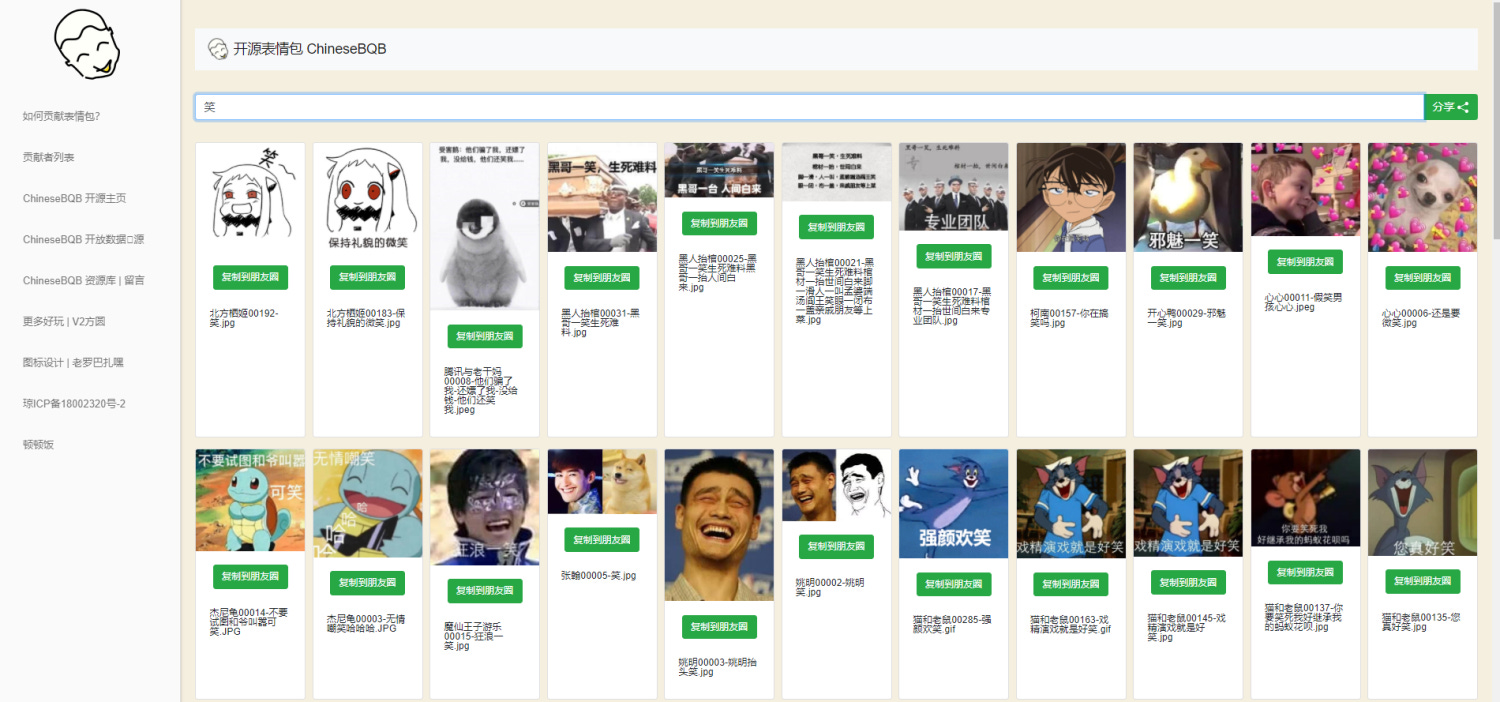Image resolution: width=1500 pixels, height=702 pixels.
Task: Open 更多好玩 | V2方圆 link
Action: [x=64, y=321]
